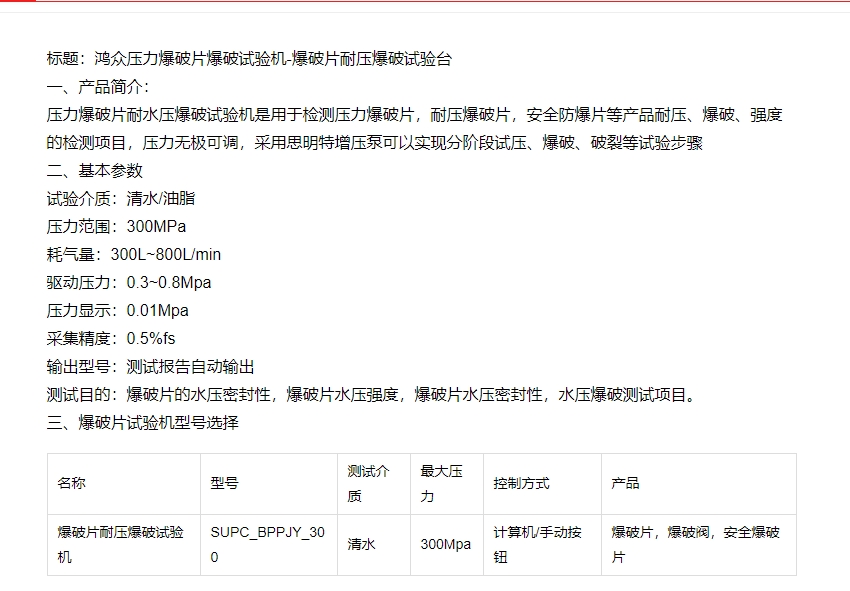Click the table header cell 控制方式
Image resolution: width=850 pixels, height=591 pixels.
pos(543,484)
